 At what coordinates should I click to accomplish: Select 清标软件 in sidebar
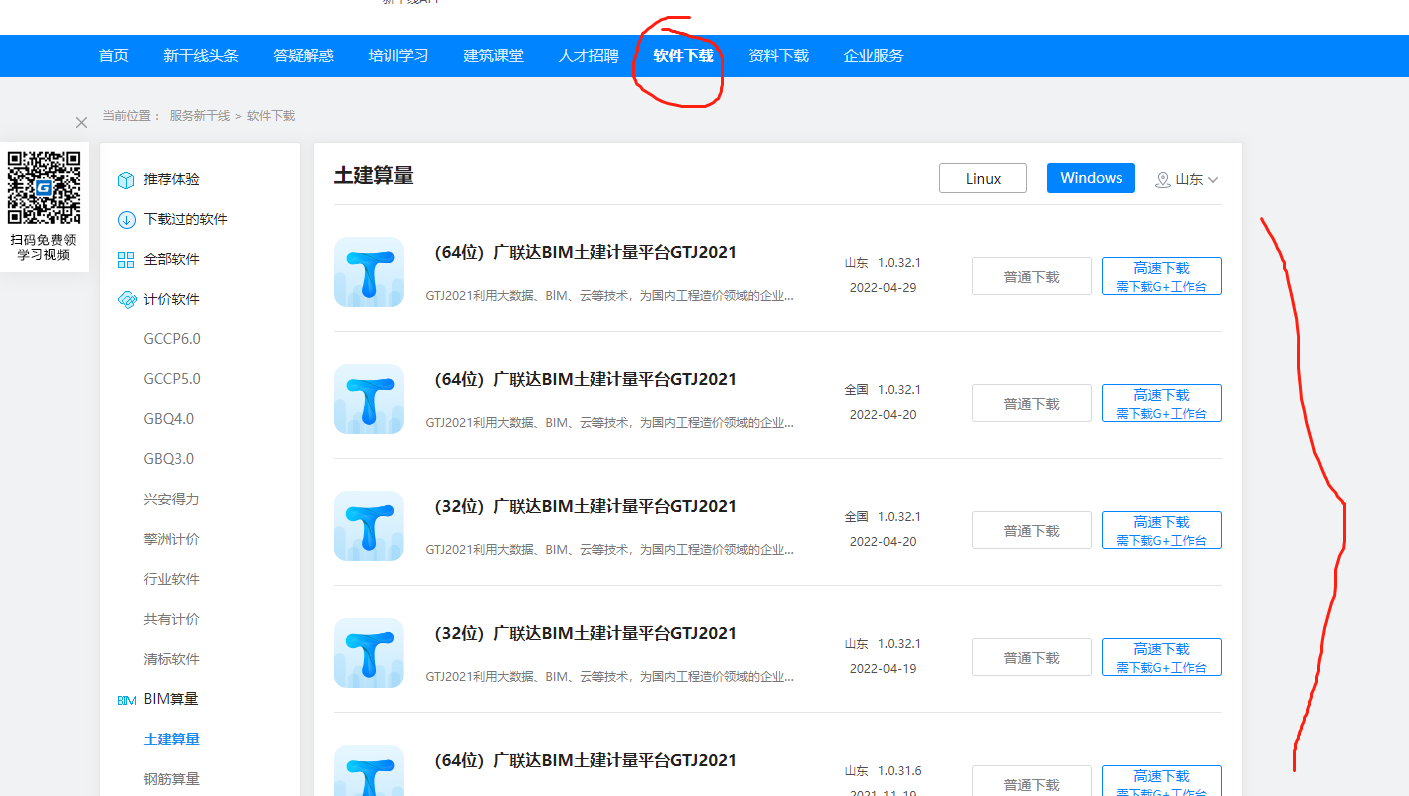pyautogui.click(x=172, y=659)
